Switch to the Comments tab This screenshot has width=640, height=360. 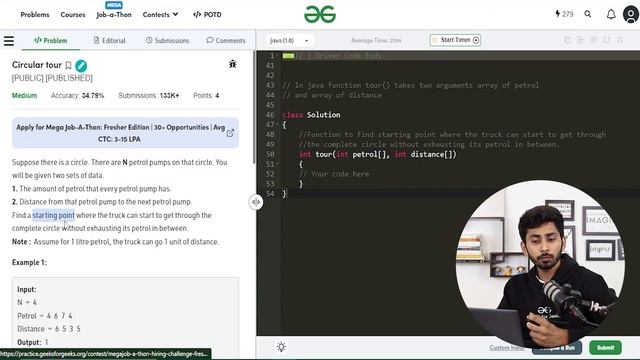click(x=226, y=40)
